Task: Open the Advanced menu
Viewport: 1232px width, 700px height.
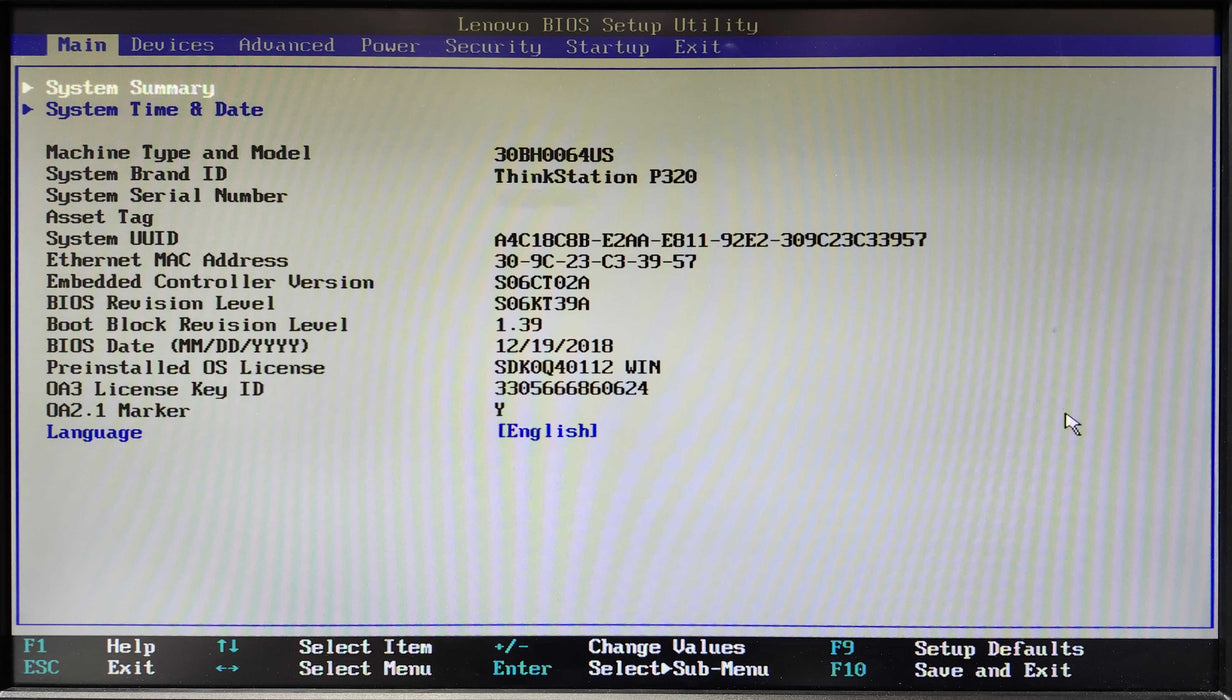Action: (287, 45)
